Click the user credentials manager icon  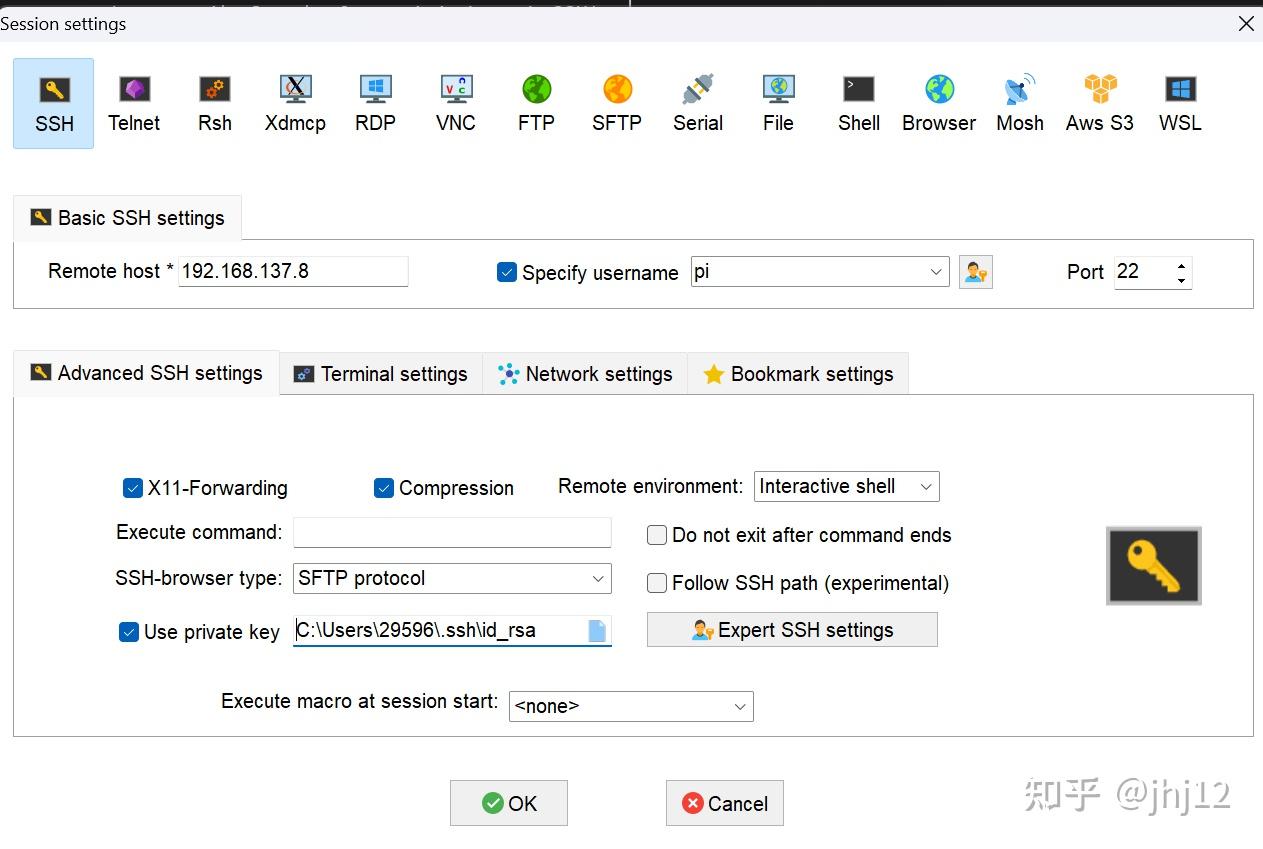tap(975, 272)
